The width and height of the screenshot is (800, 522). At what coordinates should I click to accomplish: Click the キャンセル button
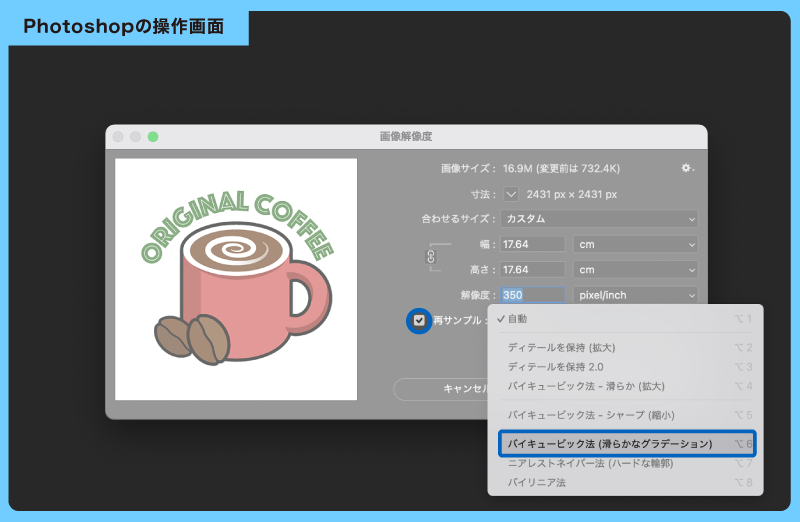pyautogui.click(x=441, y=389)
